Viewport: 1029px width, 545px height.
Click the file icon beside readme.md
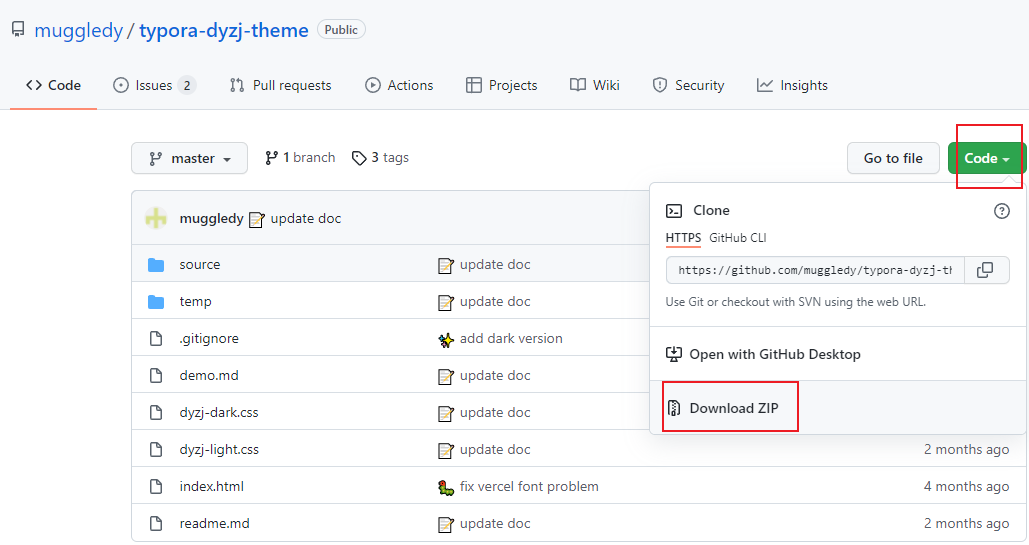click(156, 523)
